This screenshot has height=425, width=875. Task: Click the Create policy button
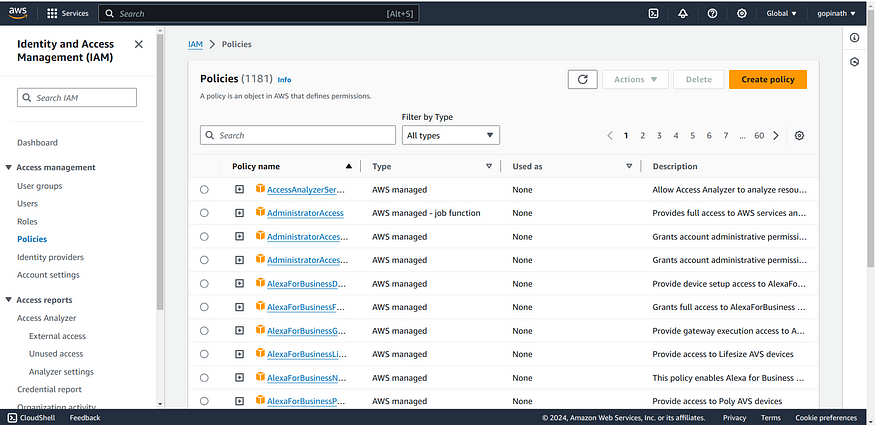(x=768, y=79)
